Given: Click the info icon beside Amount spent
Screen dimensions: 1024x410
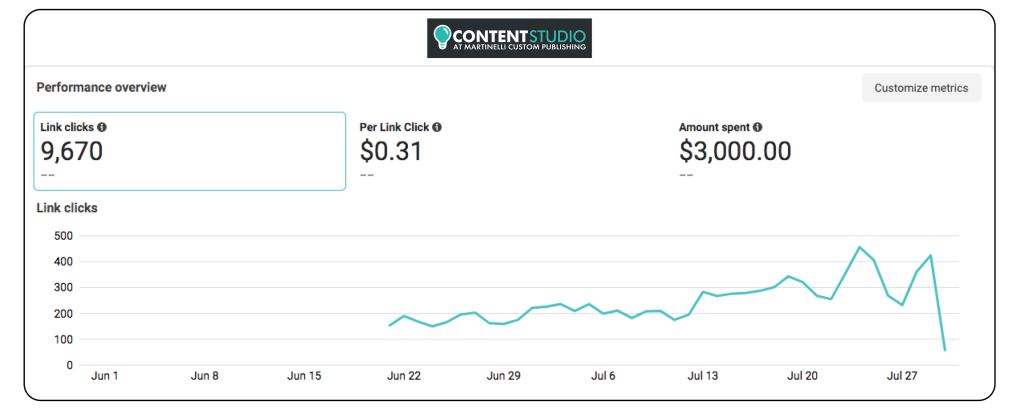Looking at the screenshot, I should pyautogui.click(x=757, y=128).
